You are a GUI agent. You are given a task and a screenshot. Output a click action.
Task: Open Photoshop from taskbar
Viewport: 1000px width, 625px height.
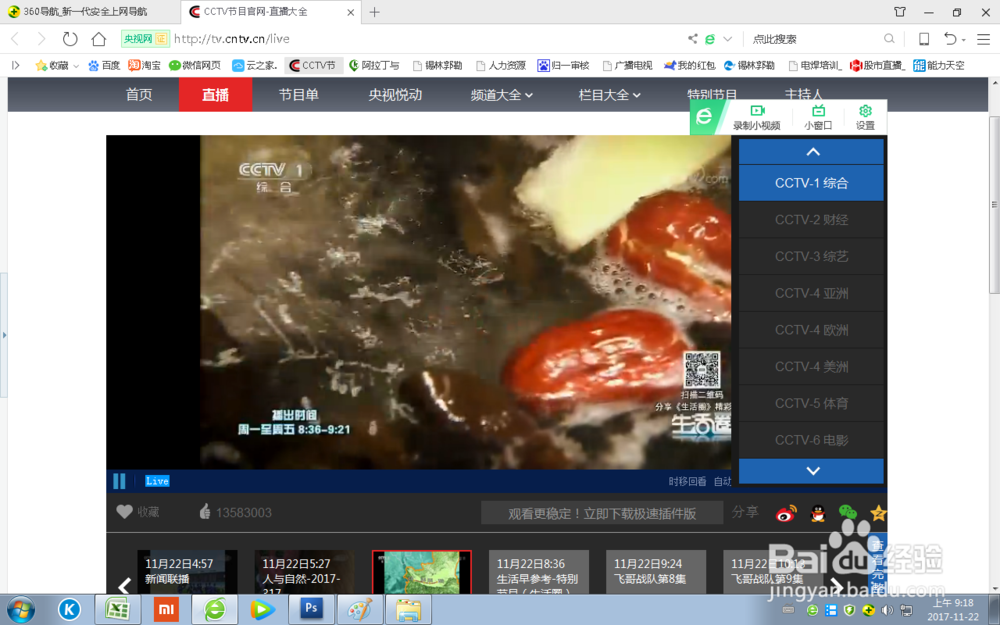[311, 610]
